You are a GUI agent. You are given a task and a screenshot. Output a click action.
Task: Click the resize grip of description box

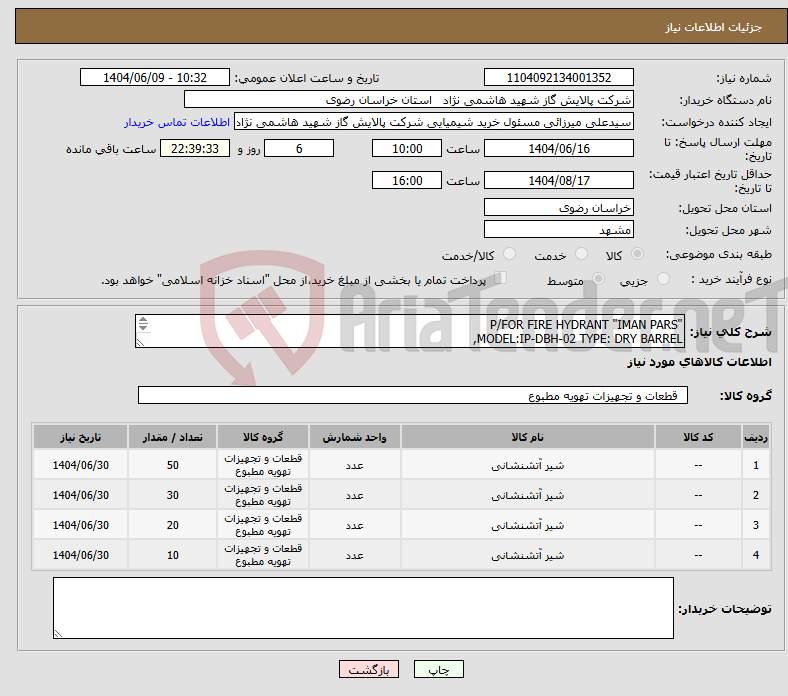pyautogui.click(x=140, y=342)
